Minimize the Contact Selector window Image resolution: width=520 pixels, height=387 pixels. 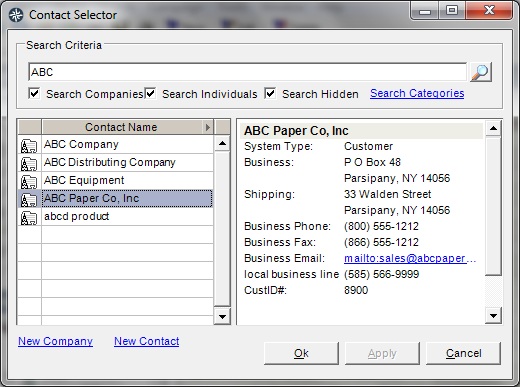425,11
